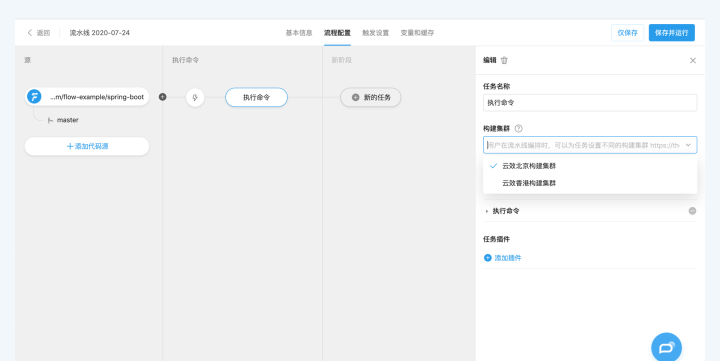Open the 触发设置 tab
720x361 pixels.
(x=376, y=33)
